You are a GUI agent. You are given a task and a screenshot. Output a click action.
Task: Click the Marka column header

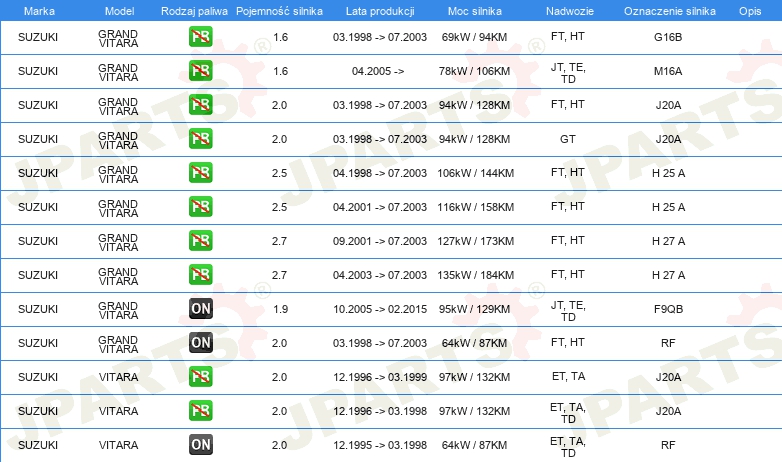39,11
